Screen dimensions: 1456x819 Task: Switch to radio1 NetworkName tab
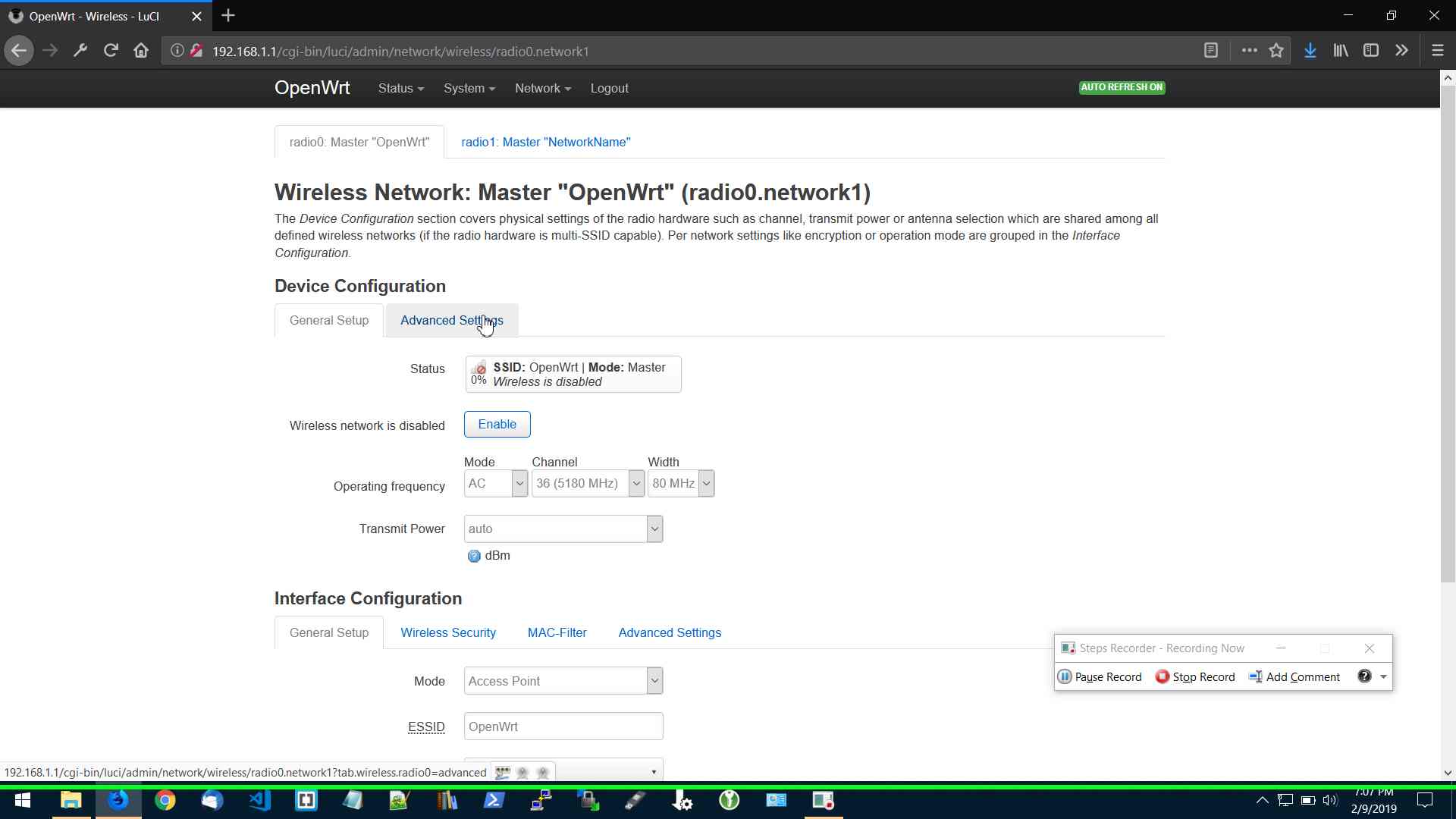click(545, 143)
